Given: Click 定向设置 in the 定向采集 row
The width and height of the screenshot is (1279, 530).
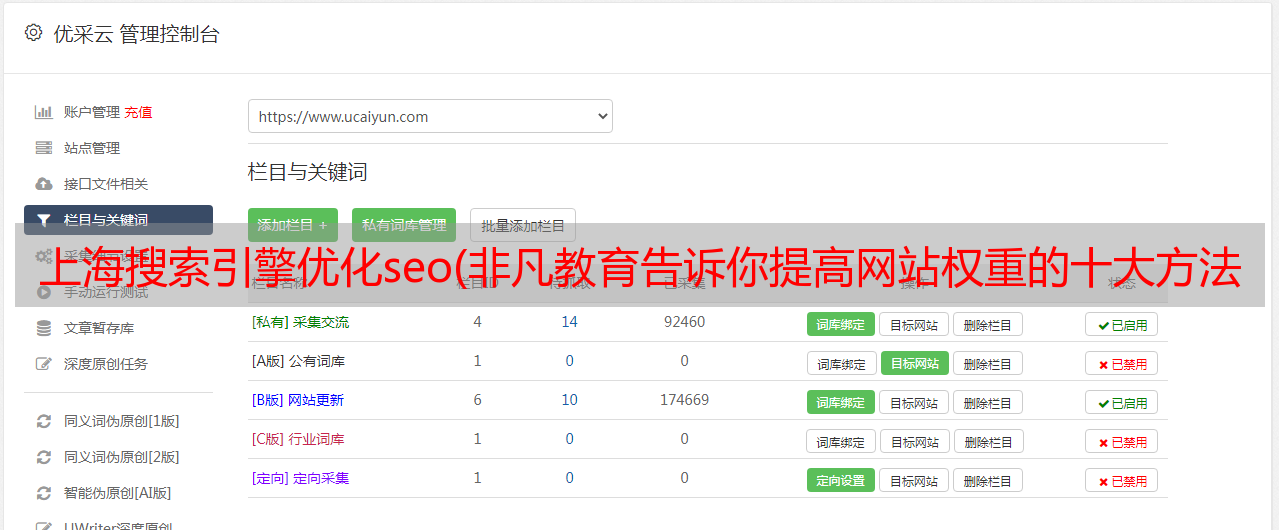Looking at the screenshot, I should [841, 480].
